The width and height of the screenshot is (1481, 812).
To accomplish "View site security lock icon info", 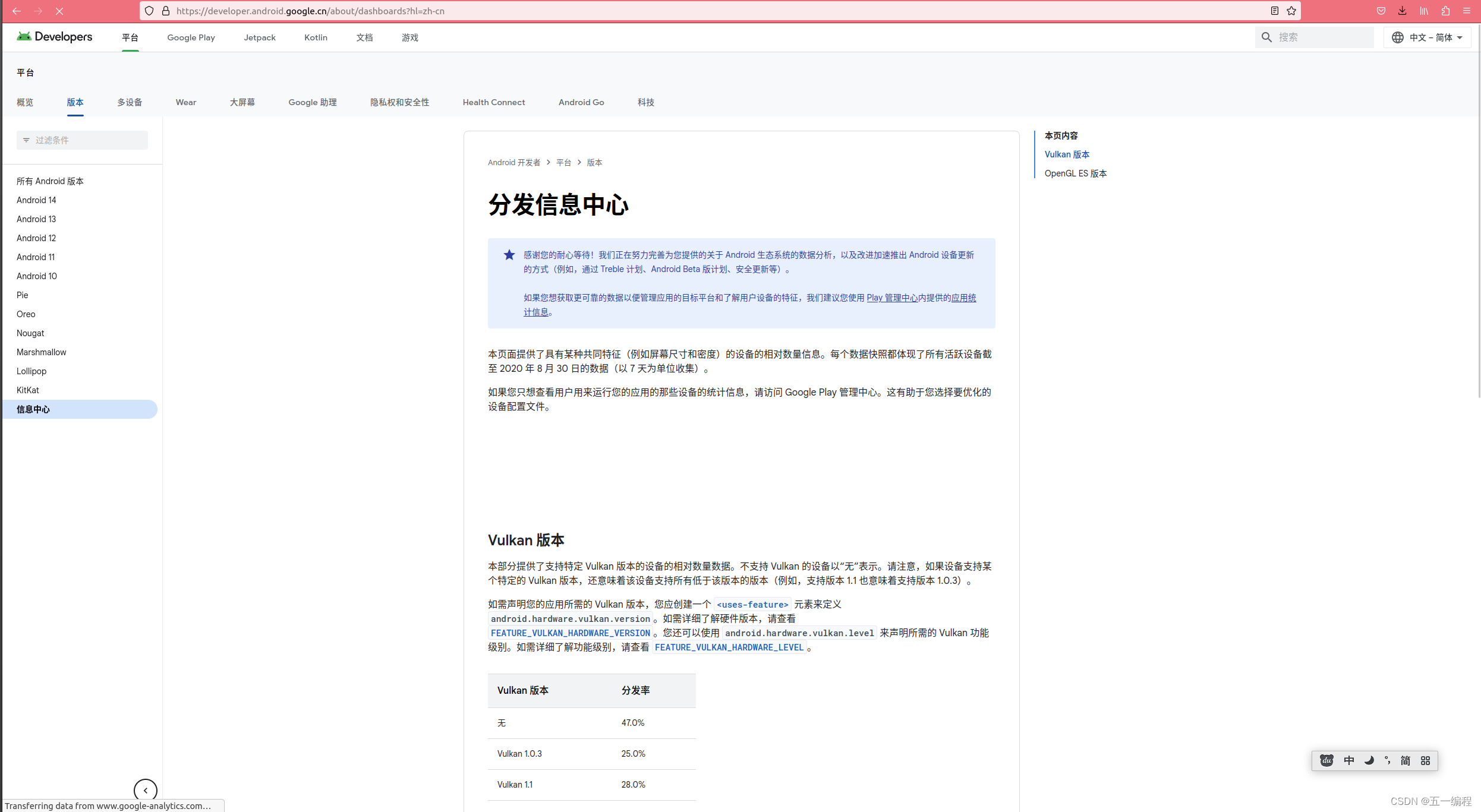I will [x=166, y=11].
